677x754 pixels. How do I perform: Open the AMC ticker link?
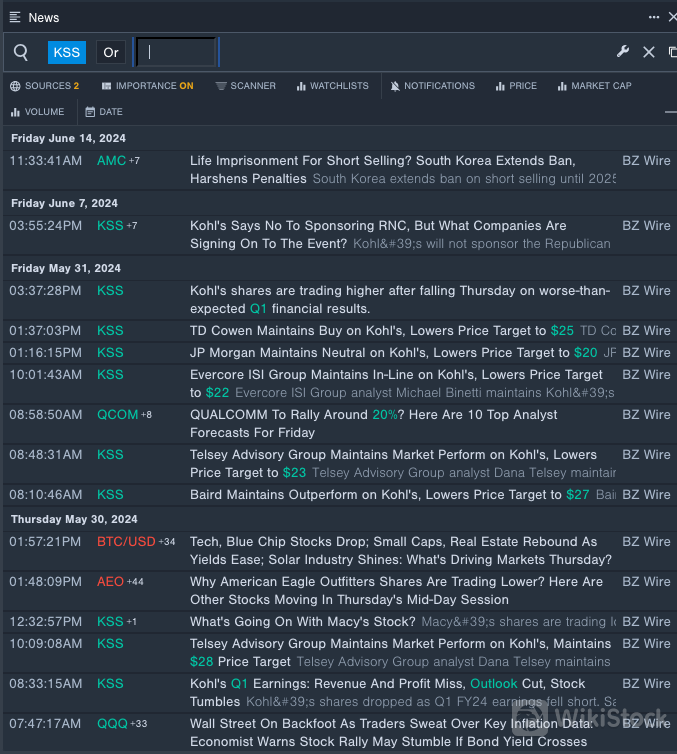(x=110, y=160)
